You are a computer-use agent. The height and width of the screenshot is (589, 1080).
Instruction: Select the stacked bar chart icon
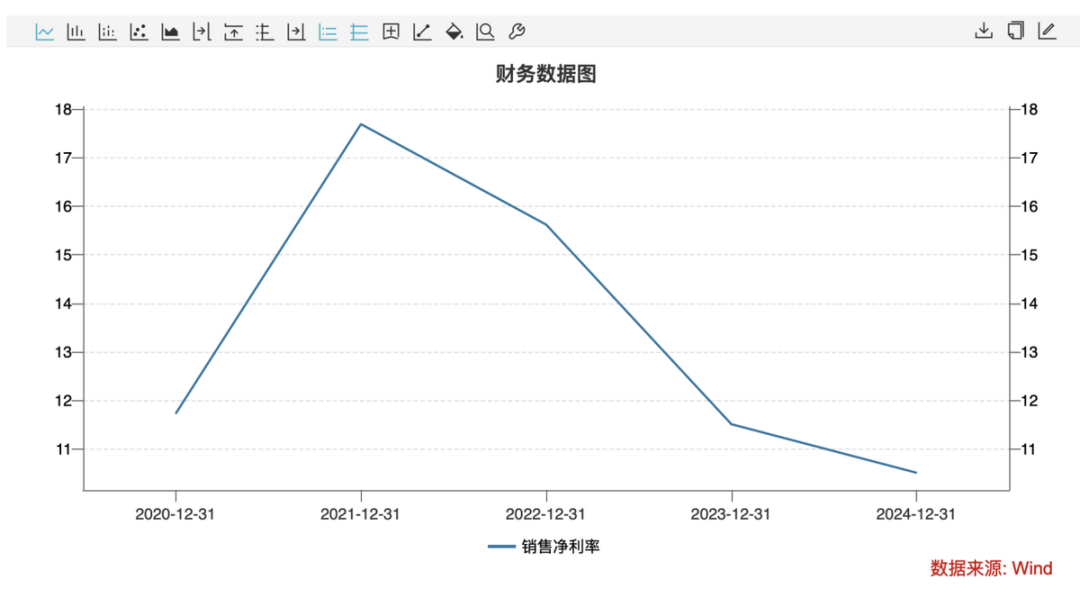tap(107, 31)
